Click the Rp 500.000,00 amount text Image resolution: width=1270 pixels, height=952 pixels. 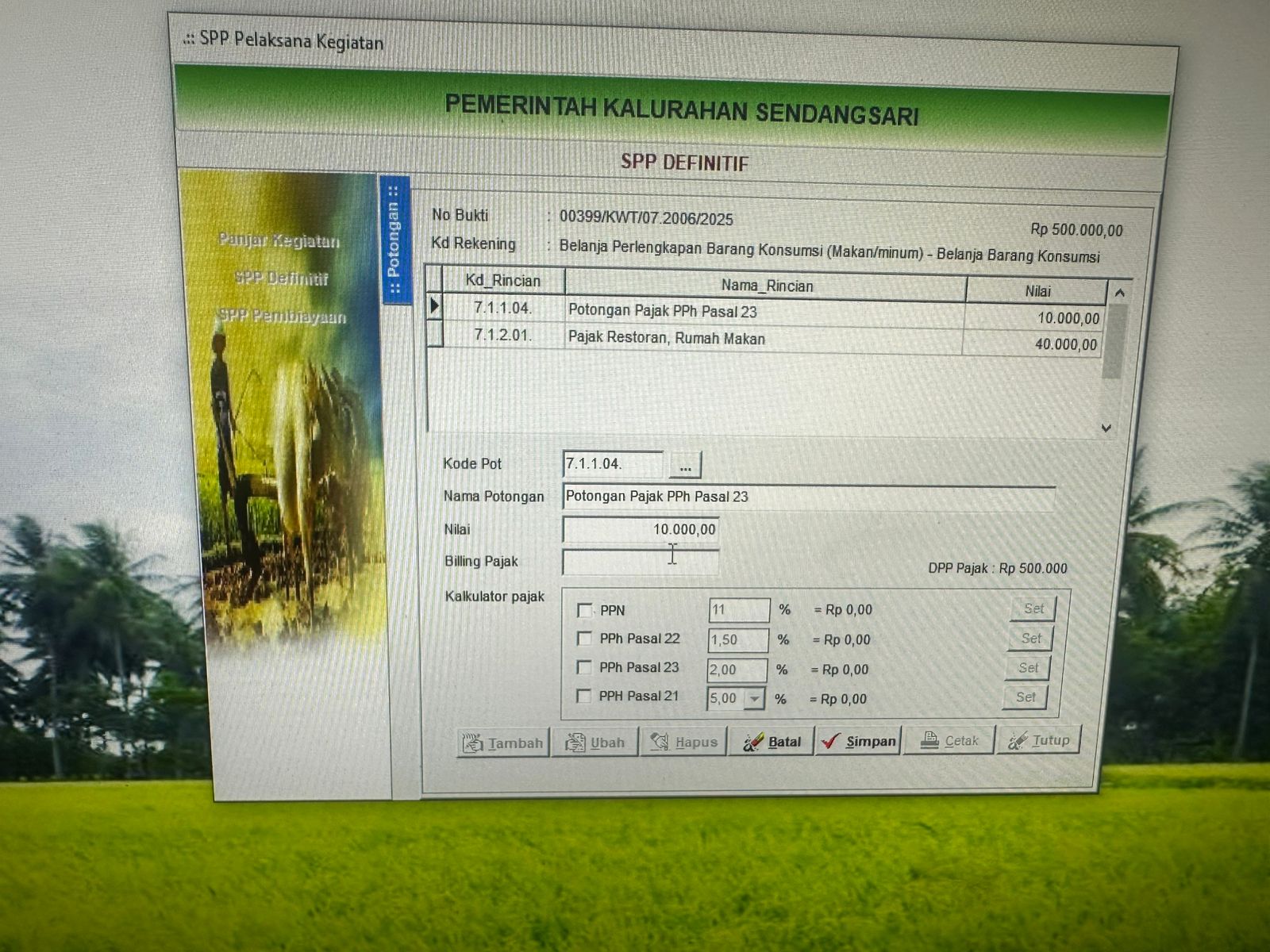pos(1076,230)
